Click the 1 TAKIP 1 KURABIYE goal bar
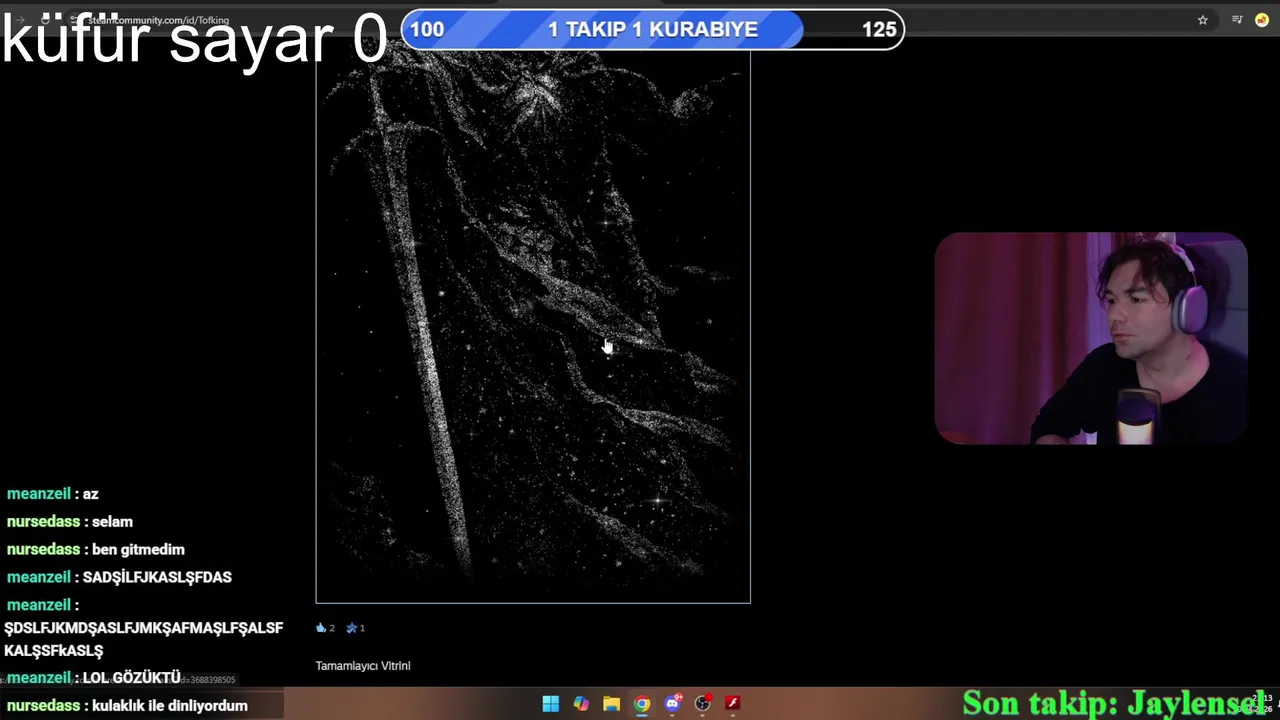Viewport: 1280px width, 720px height. pyautogui.click(x=652, y=30)
